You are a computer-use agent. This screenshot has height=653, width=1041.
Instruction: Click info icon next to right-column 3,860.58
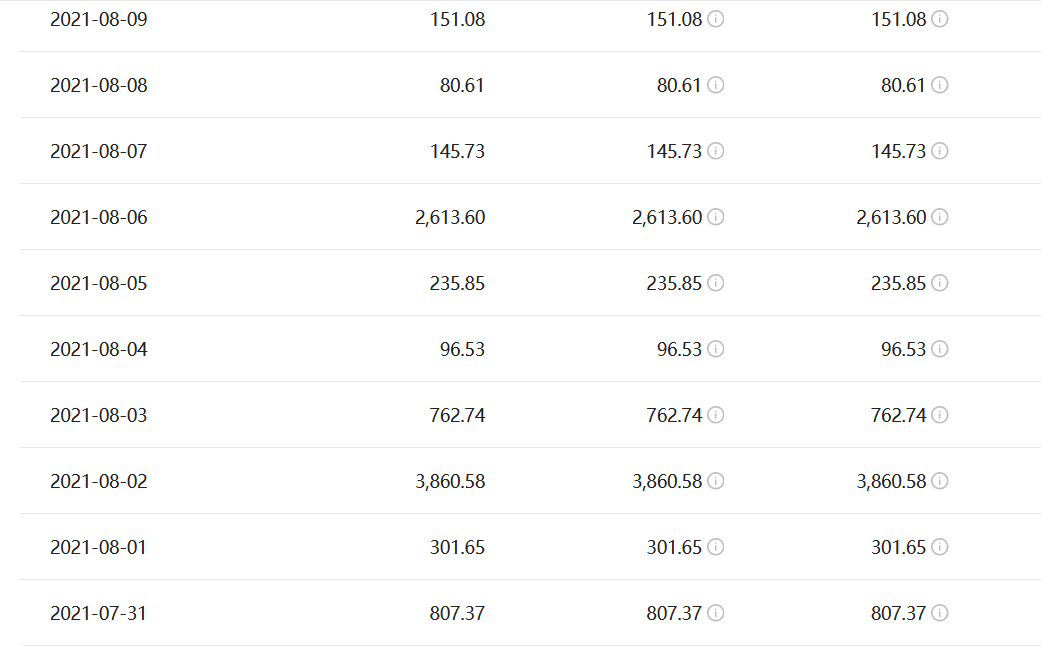pyautogui.click(x=939, y=481)
